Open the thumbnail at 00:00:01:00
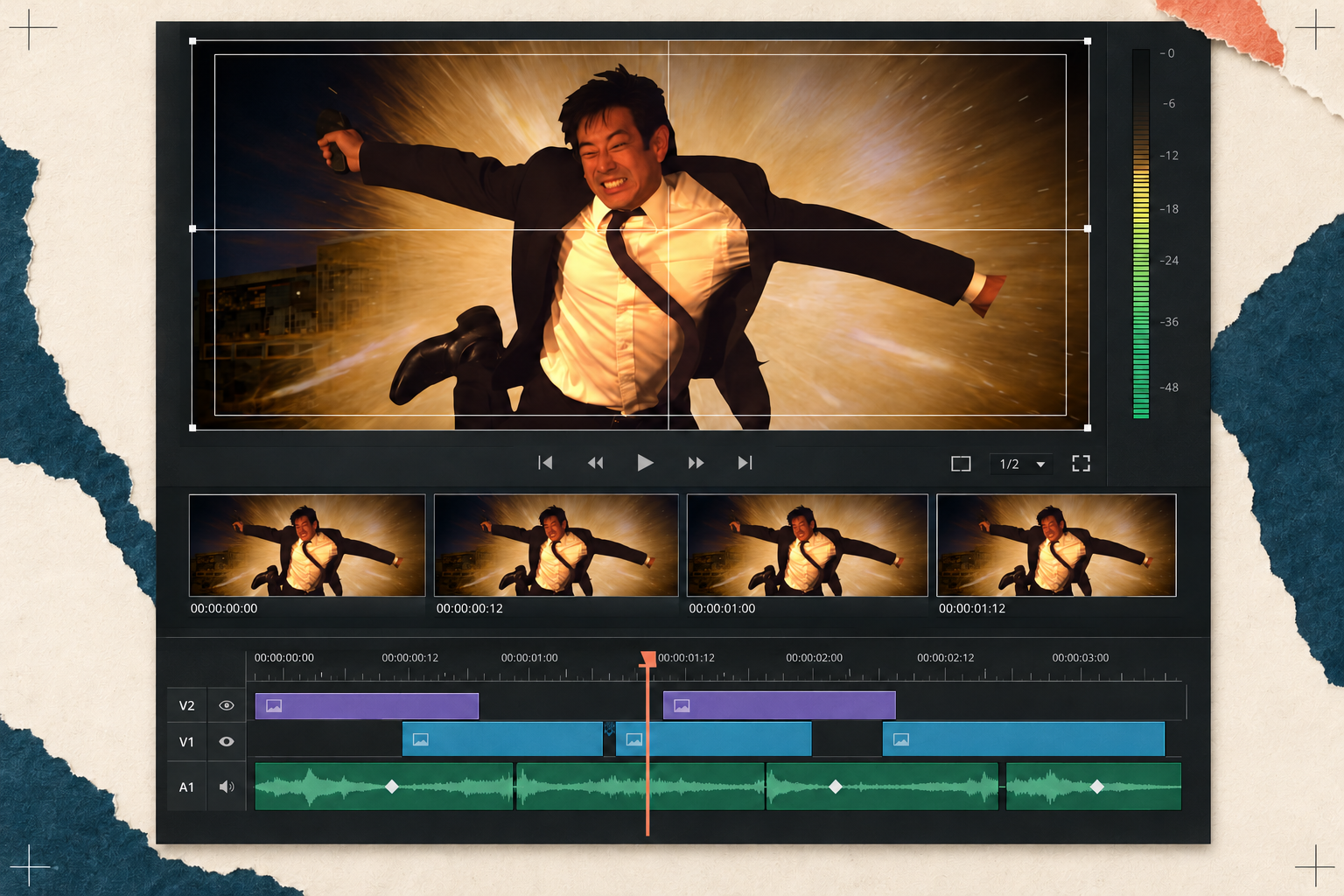The width and height of the screenshot is (1344, 896). coord(807,545)
